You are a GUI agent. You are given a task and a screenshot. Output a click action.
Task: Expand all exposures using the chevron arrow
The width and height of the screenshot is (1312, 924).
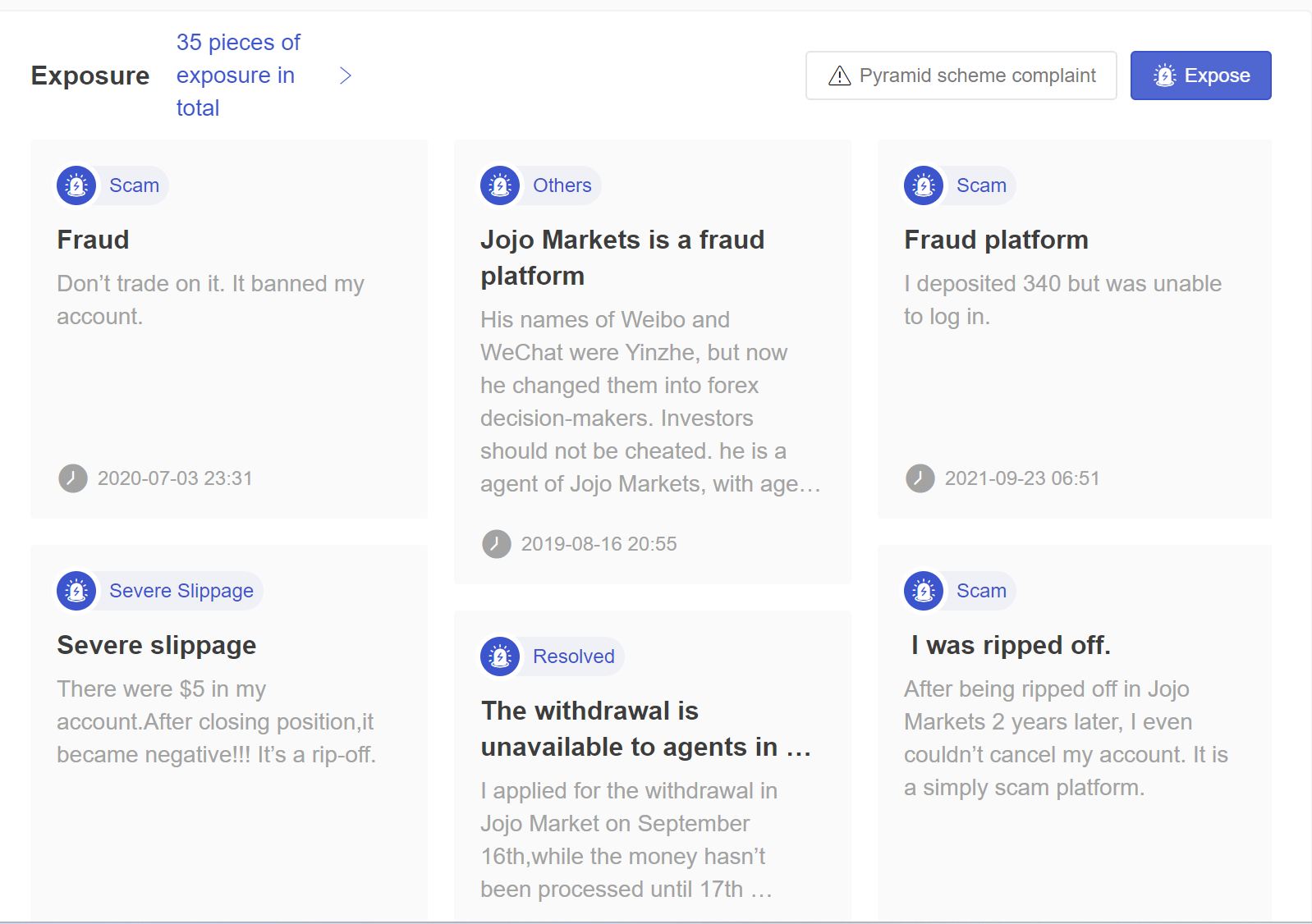pyautogui.click(x=346, y=75)
